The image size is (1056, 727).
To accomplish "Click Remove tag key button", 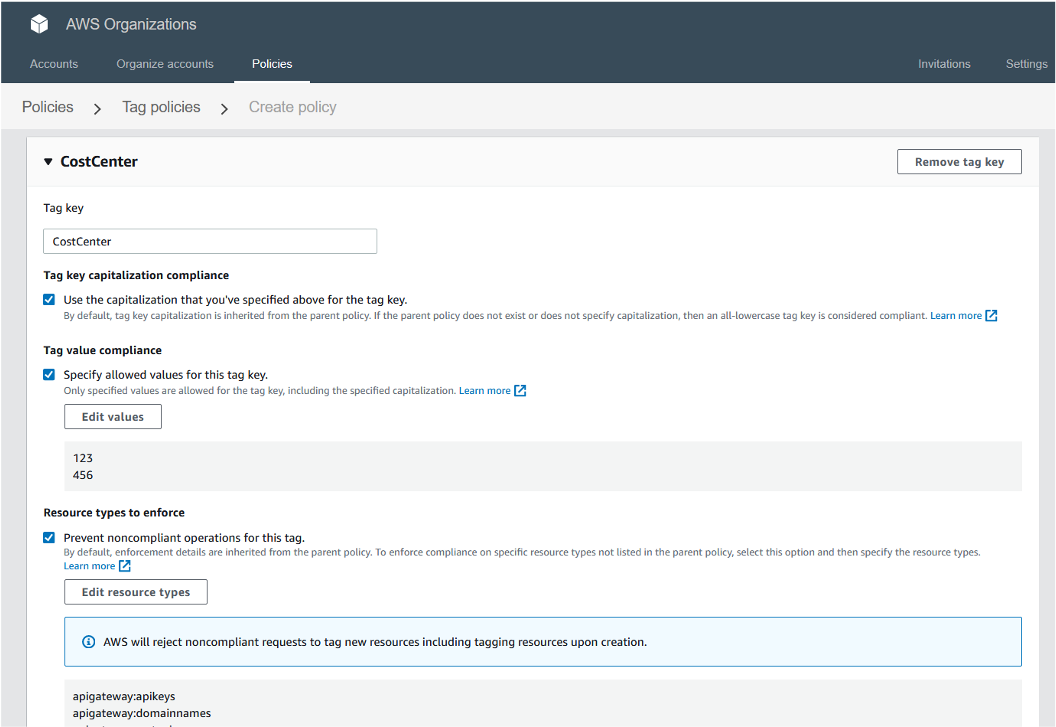I will click(x=959, y=162).
